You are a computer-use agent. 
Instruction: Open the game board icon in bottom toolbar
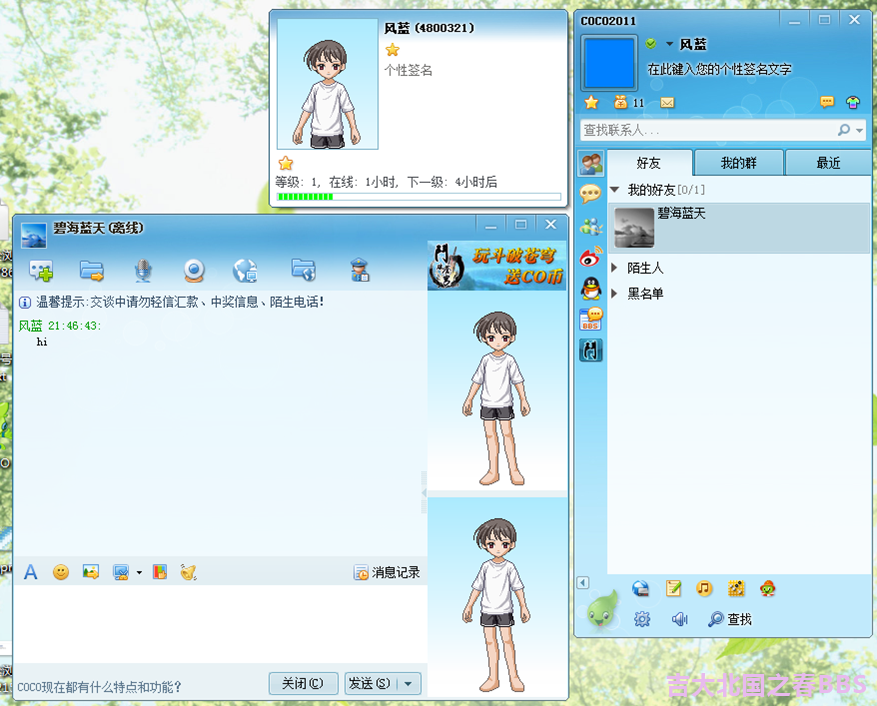click(x=736, y=588)
